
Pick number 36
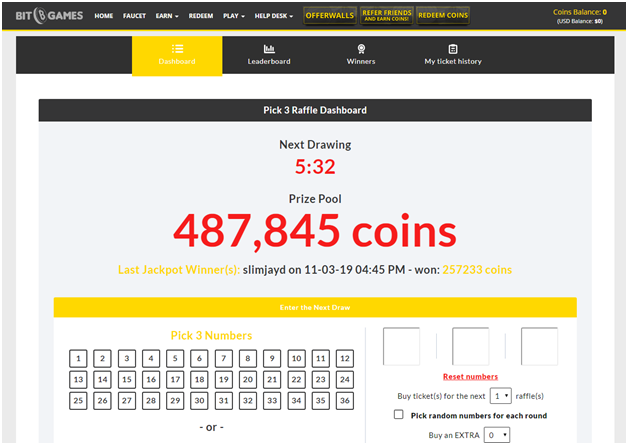click(x=345, y=401)
